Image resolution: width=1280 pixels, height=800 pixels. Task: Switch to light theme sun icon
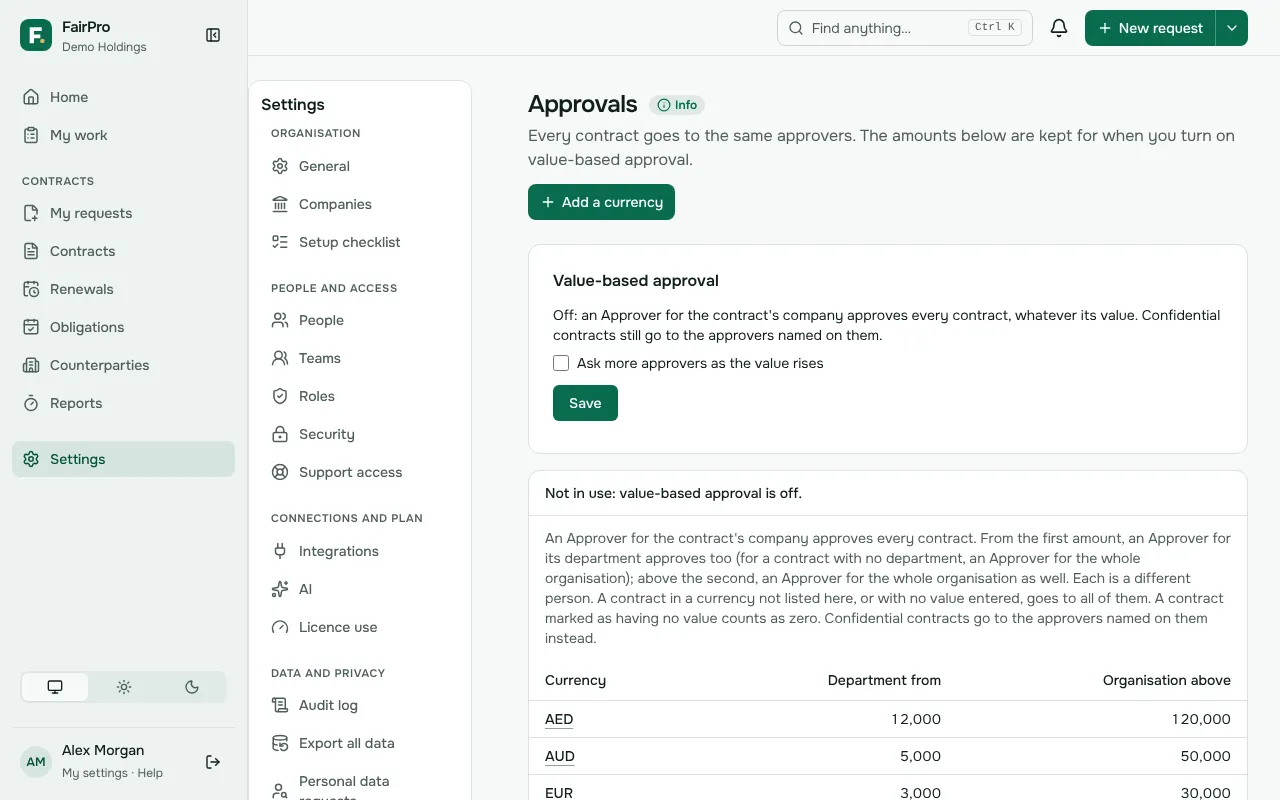(124, 687)
